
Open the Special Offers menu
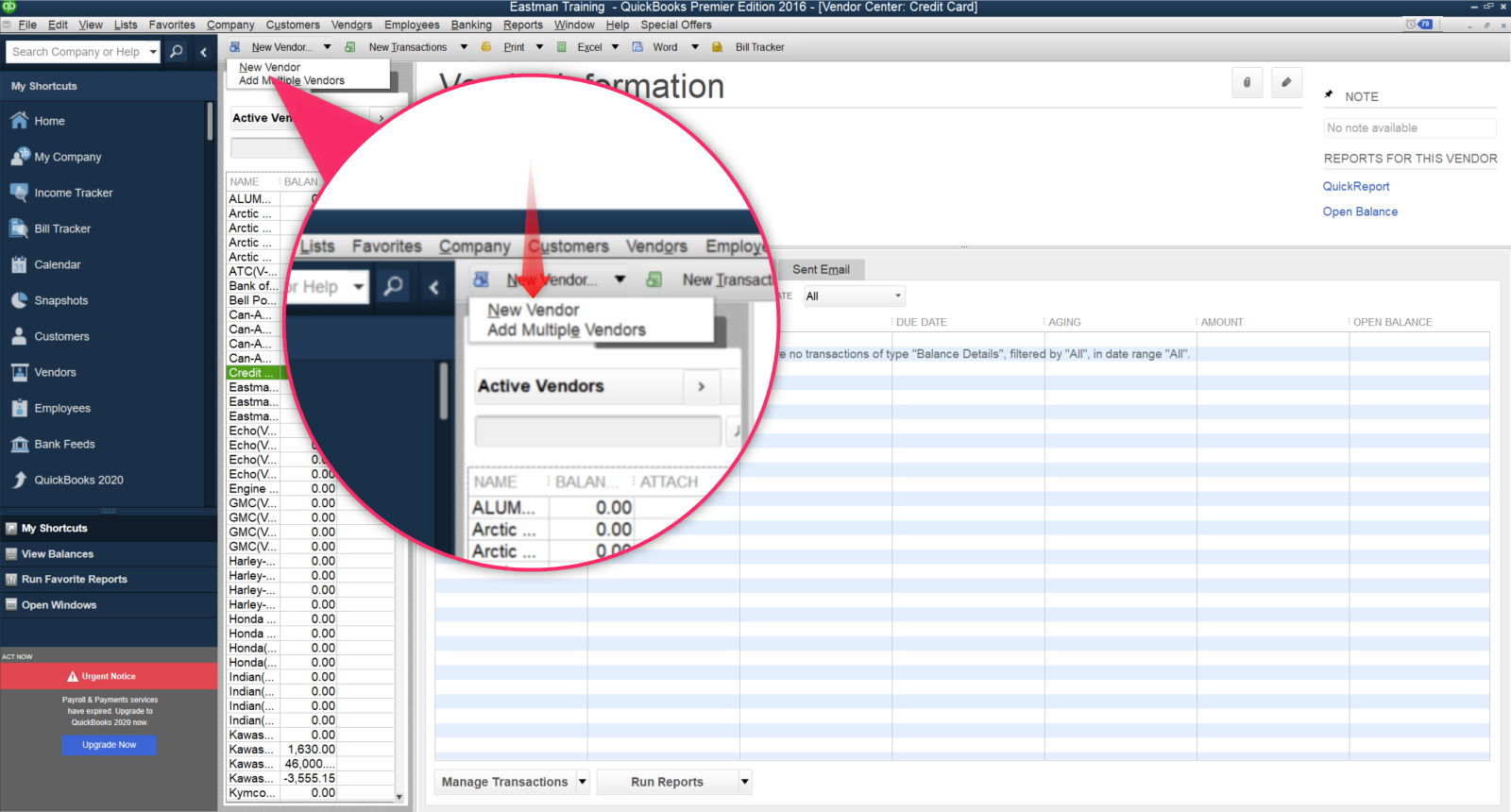point(676,25)
